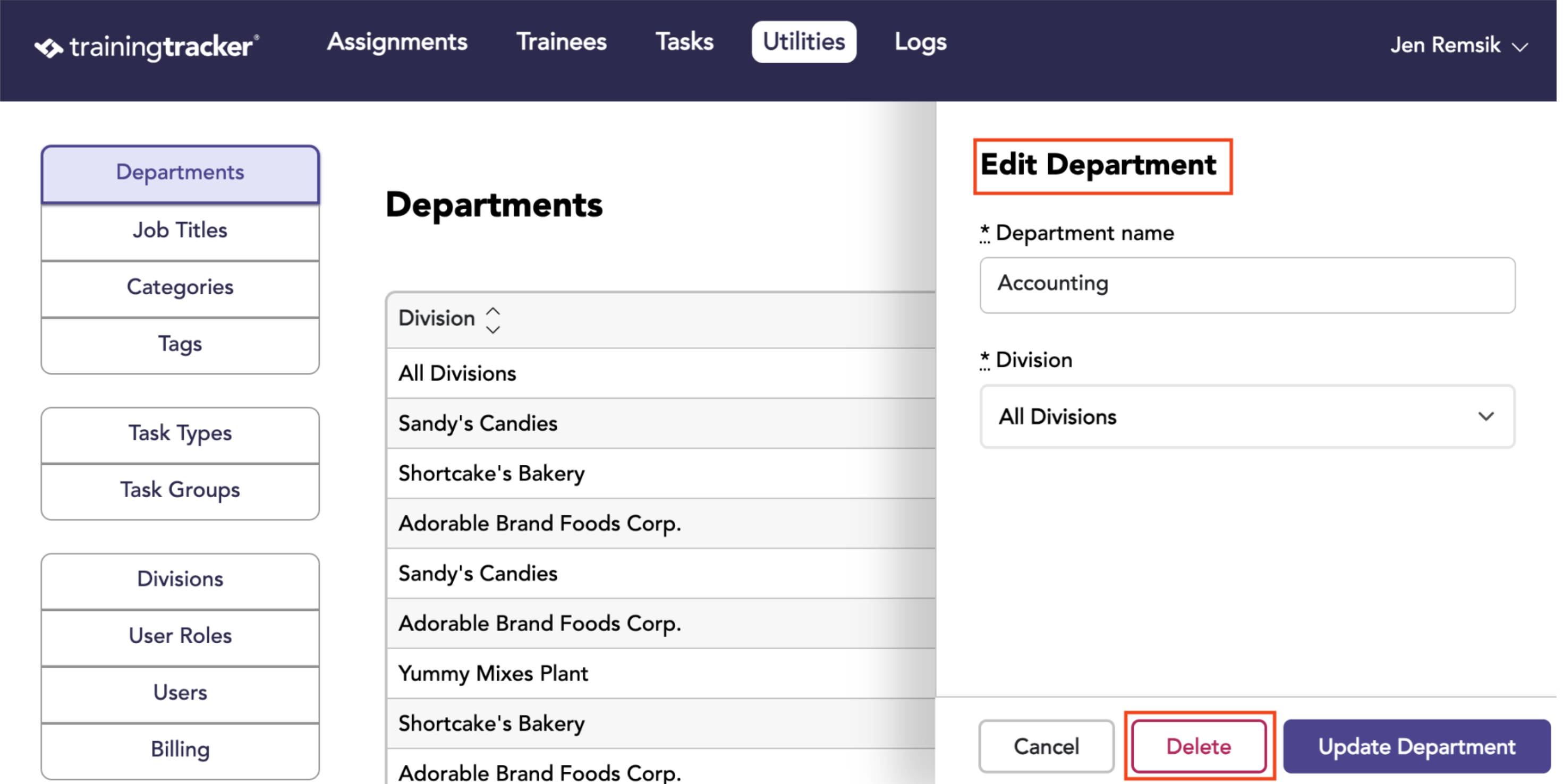
Task: Open Job Titles in sidebar
Action: (x=180, y=231)
